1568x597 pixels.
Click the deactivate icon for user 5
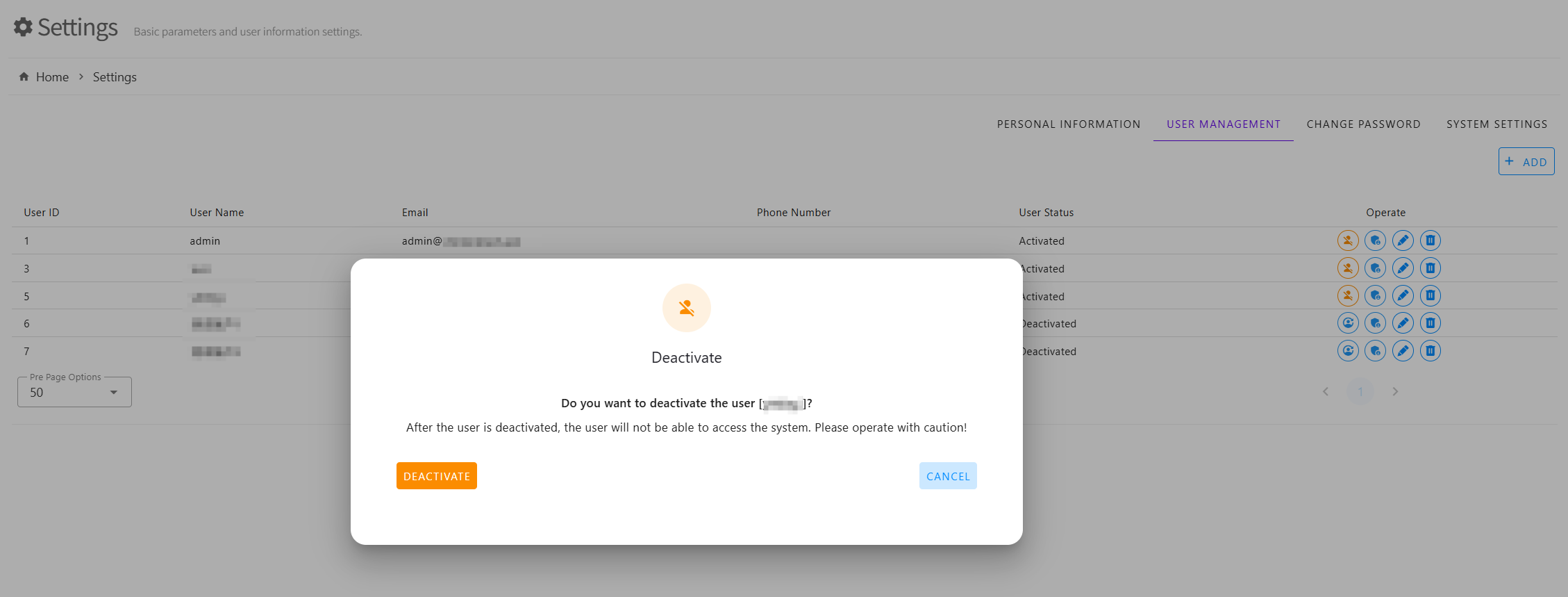(1347, 296)
